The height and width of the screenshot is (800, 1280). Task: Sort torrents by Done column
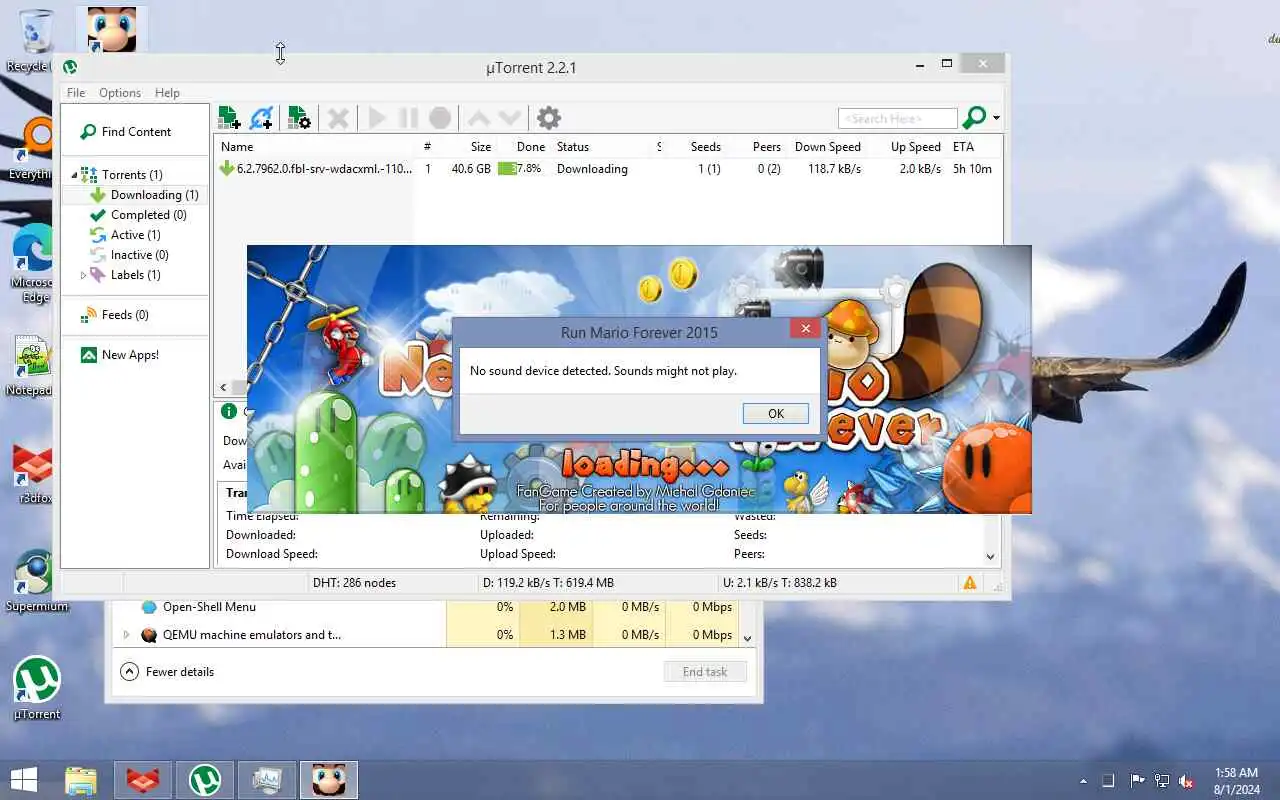coord(531,147)
